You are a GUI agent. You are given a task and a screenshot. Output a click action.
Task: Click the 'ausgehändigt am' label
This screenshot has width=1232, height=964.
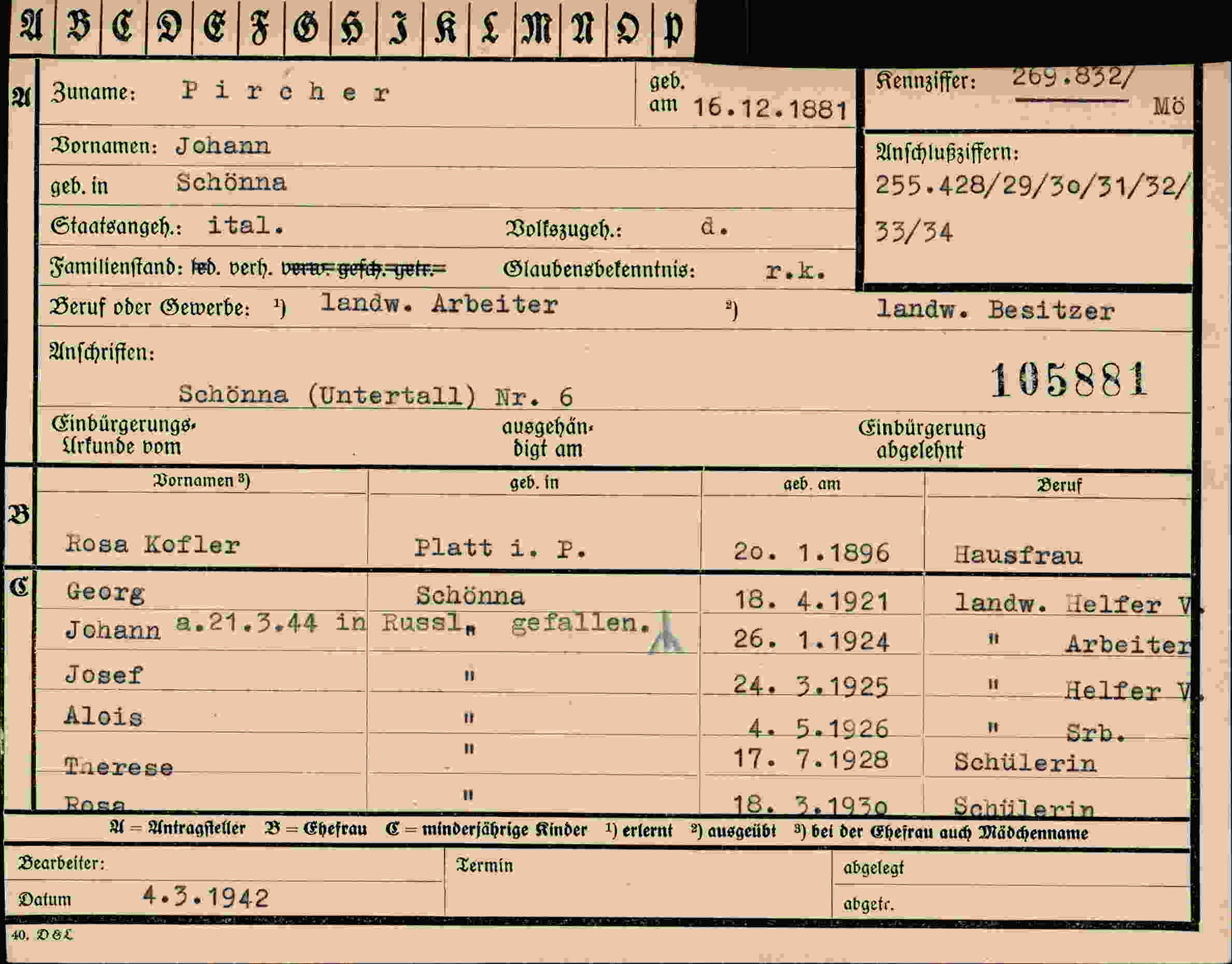(547, 438)
